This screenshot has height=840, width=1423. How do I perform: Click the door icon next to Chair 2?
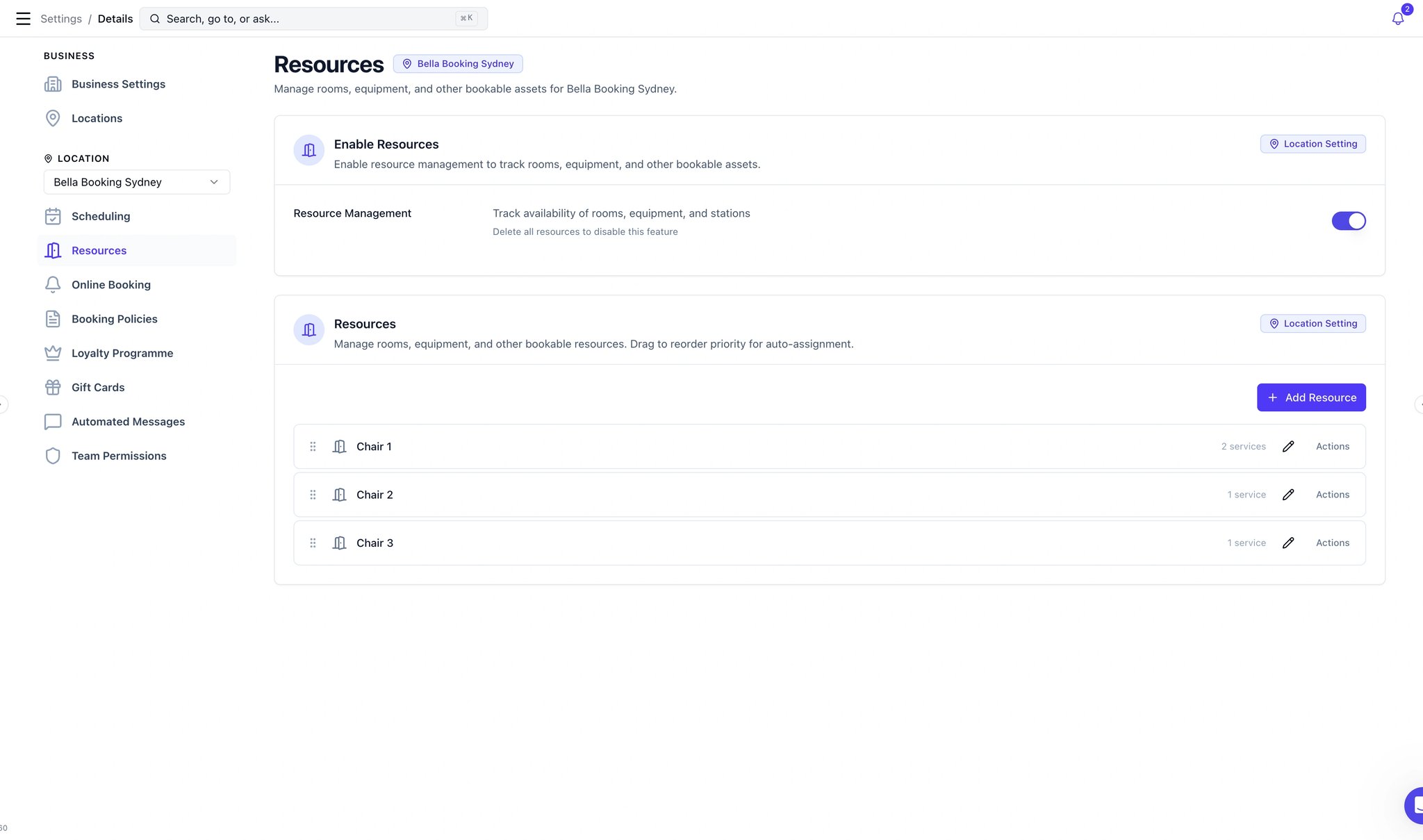(x=339, y=495)
